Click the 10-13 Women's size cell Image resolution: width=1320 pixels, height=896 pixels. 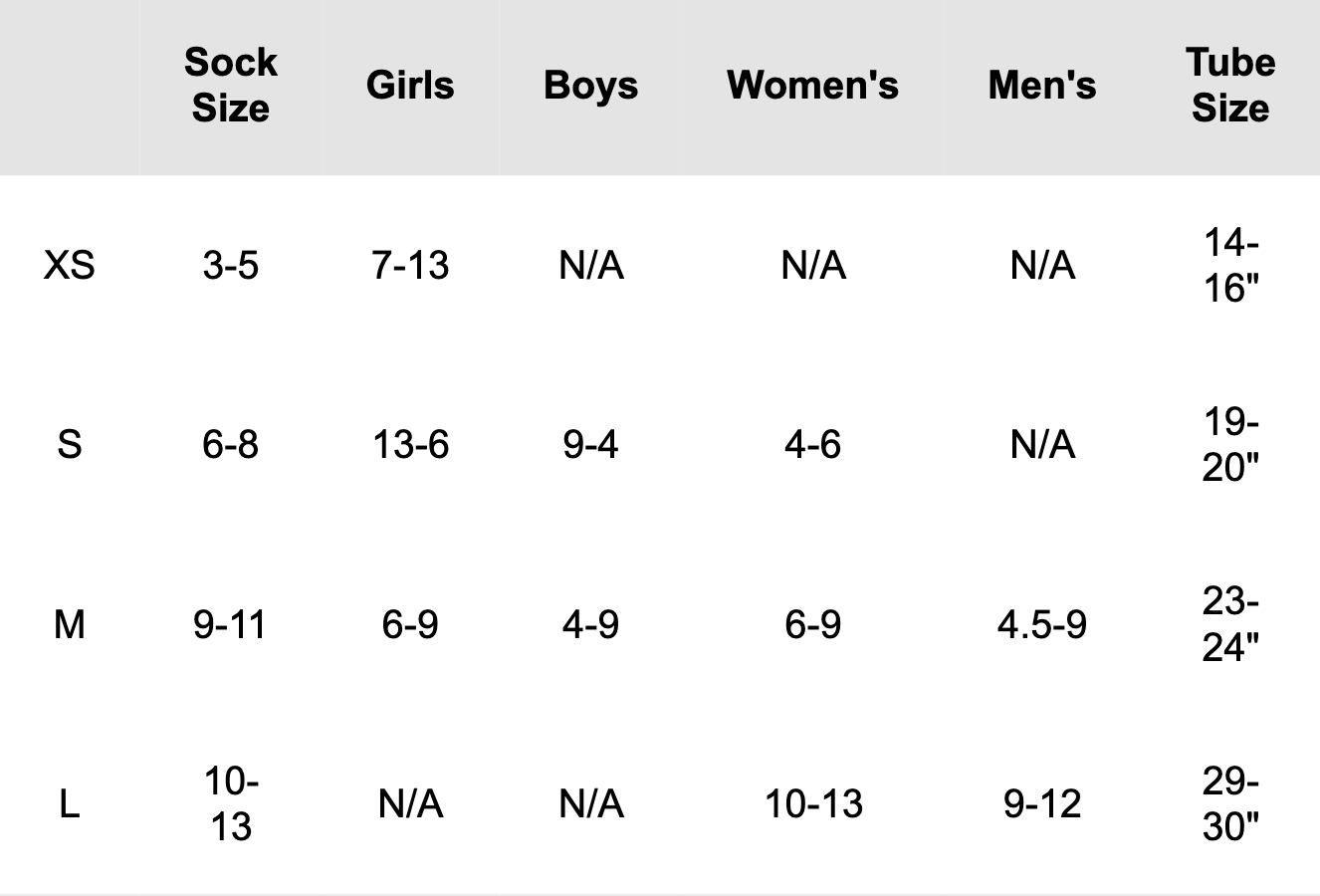point(812,804)
